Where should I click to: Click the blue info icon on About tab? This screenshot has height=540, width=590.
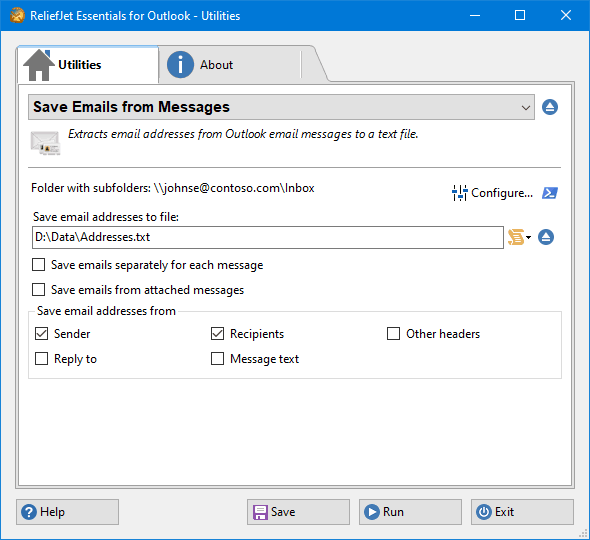tap(180, 65)
